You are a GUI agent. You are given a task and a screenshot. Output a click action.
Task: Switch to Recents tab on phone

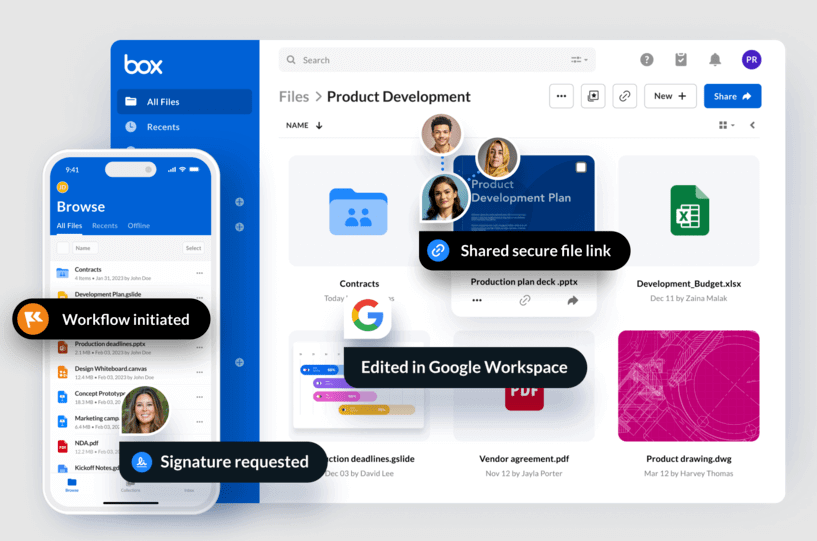[x=105, y=226]
